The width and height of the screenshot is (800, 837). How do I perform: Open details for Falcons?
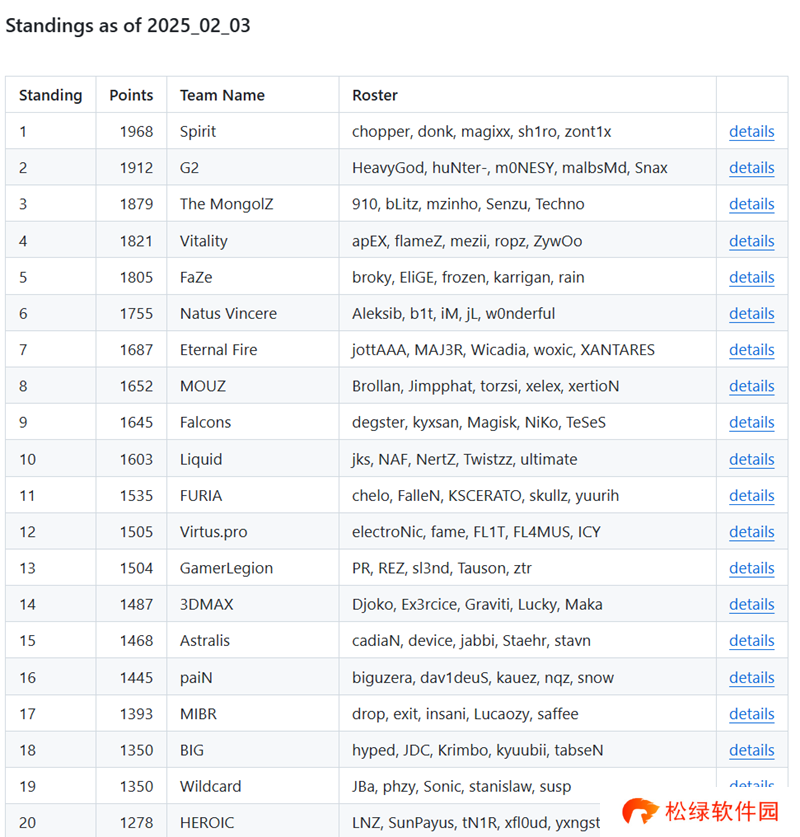tap(751, 422)
